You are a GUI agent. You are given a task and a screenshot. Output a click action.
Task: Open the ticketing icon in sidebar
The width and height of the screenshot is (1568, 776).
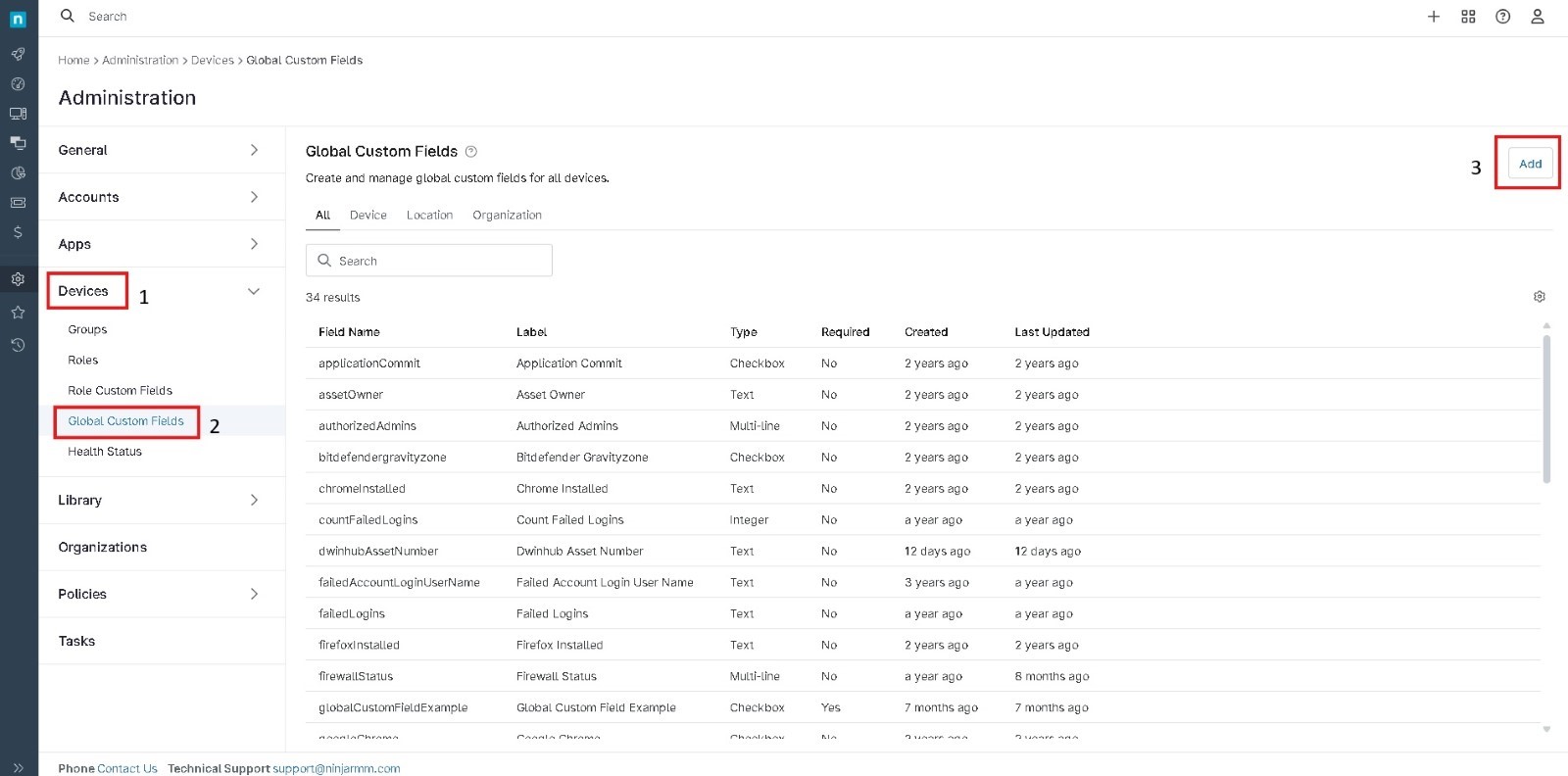click(x=18, y=203)
